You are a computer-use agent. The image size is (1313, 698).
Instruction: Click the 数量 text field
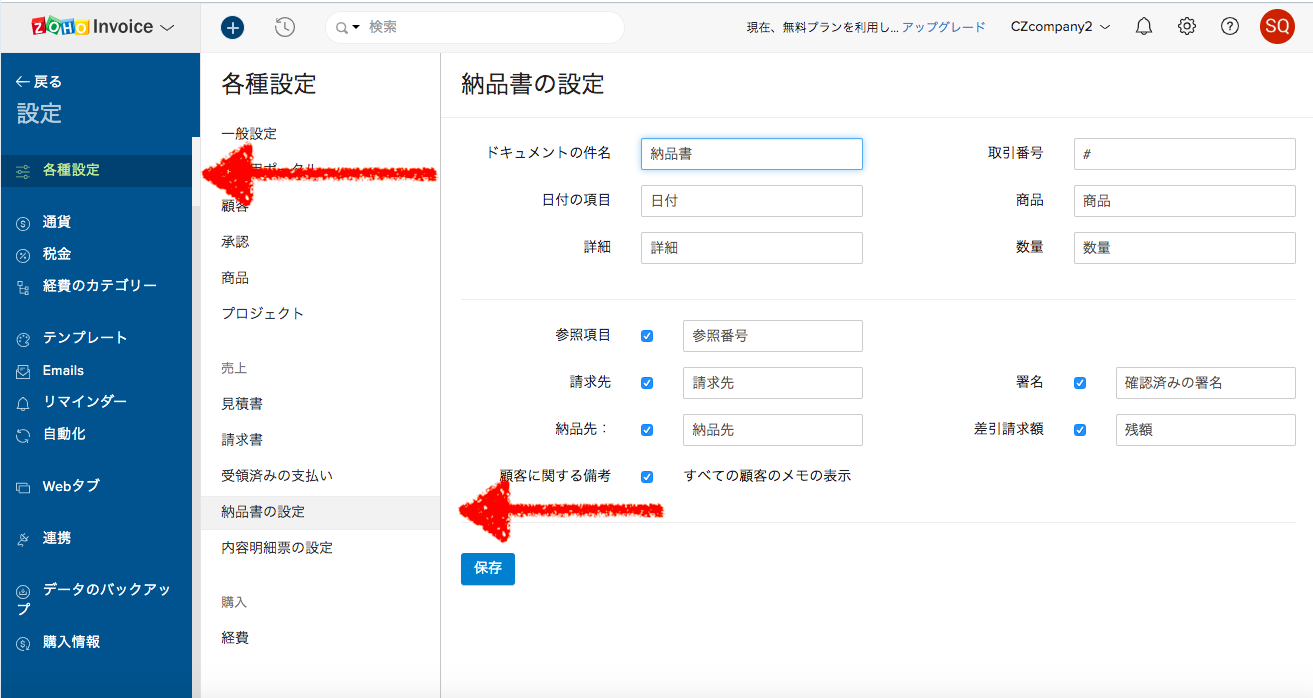(1185, 248)
